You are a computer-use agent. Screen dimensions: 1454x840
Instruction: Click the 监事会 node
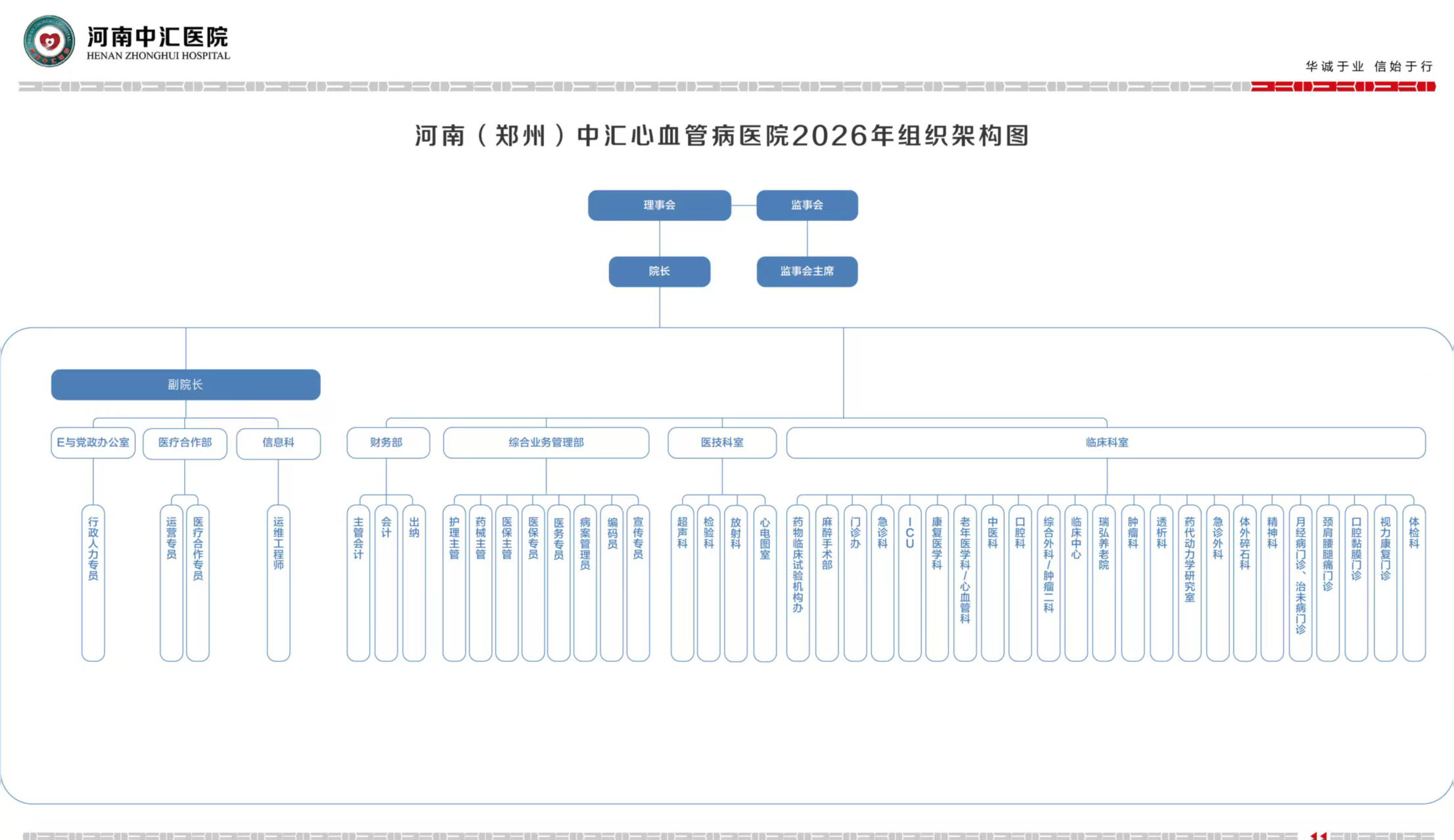807,205
